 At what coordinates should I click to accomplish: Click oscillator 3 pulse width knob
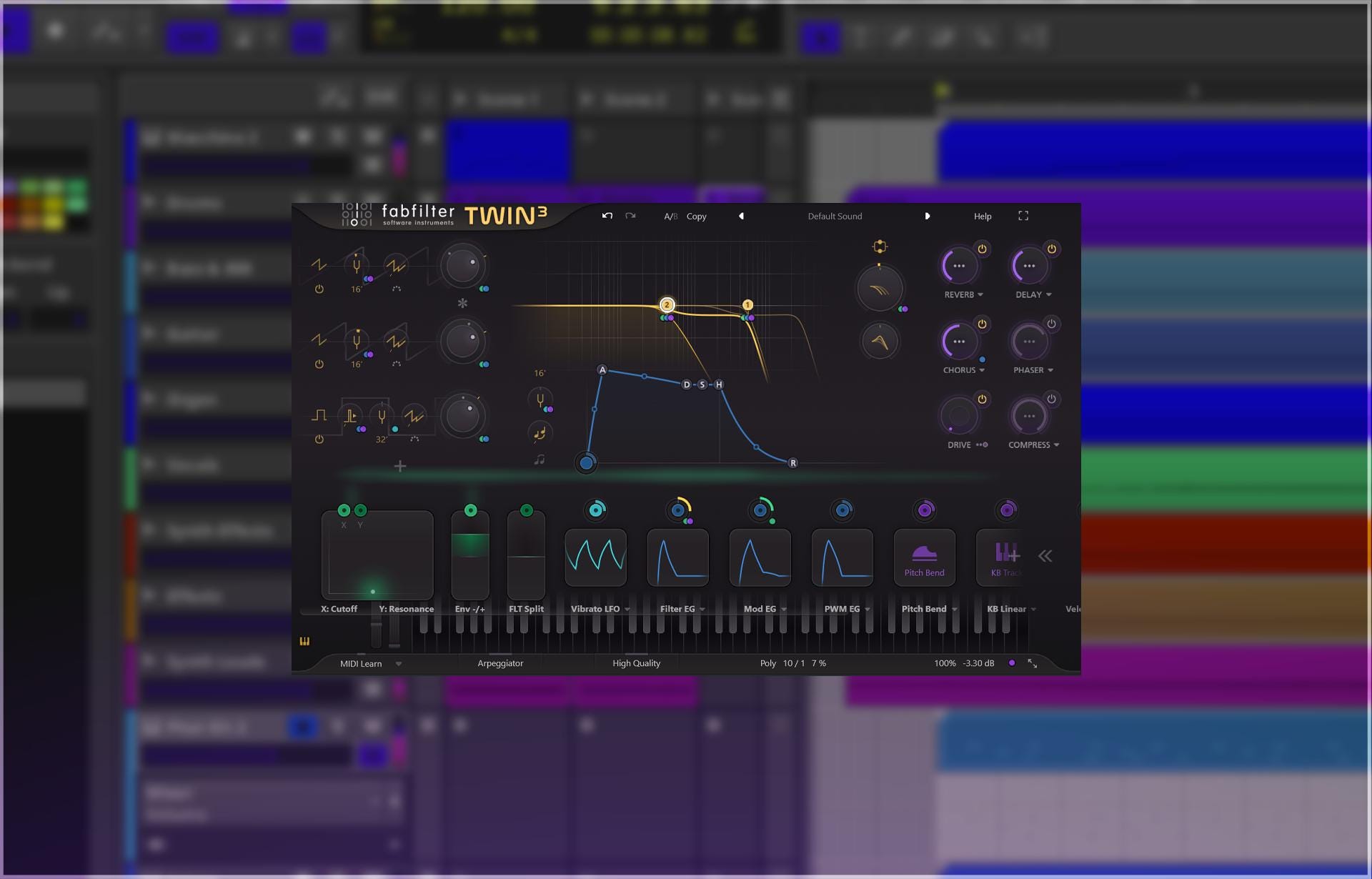(350, 416)
